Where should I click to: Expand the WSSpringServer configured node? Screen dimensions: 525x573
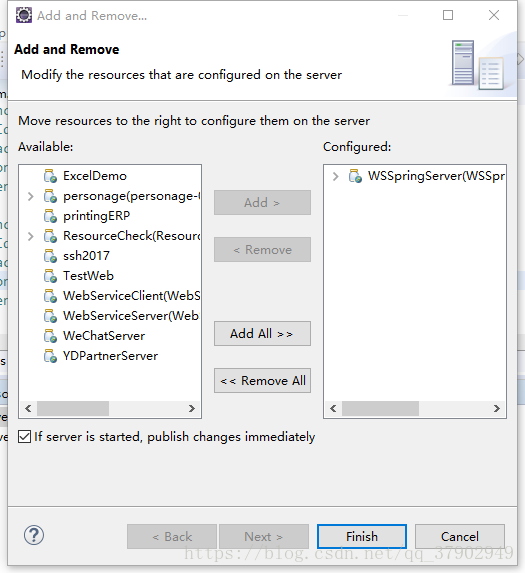[335, 177]
